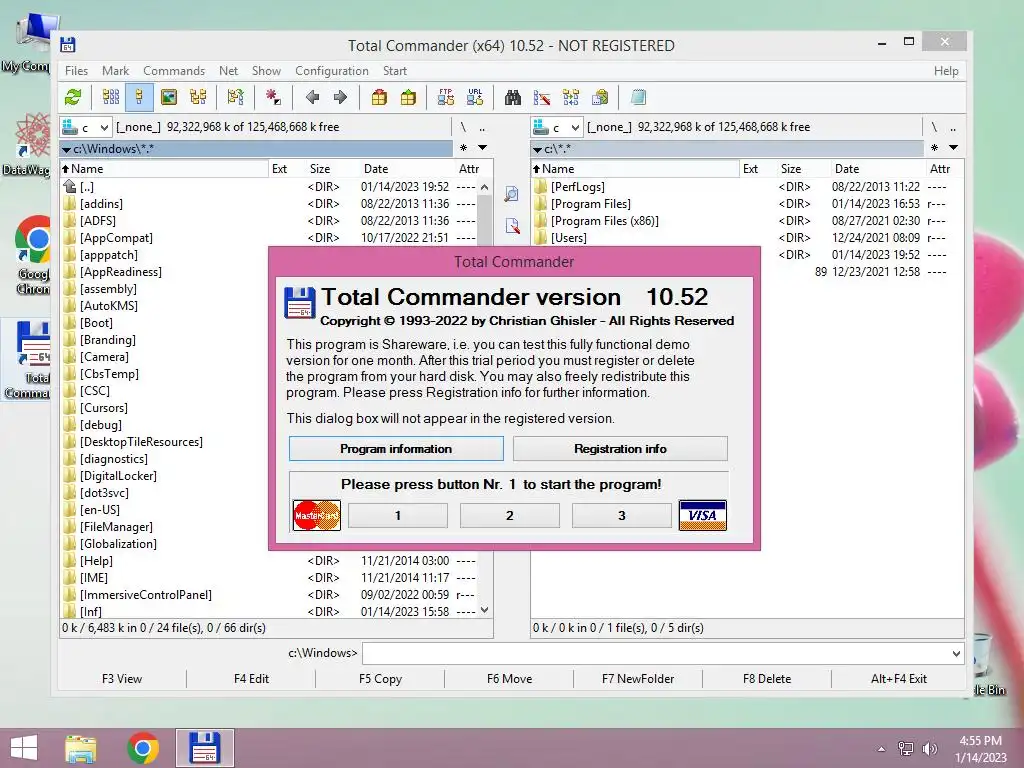This screenshot has height=768, width=1024.
Task: Open the multi-rename tool icon
Action: [541, 98]
